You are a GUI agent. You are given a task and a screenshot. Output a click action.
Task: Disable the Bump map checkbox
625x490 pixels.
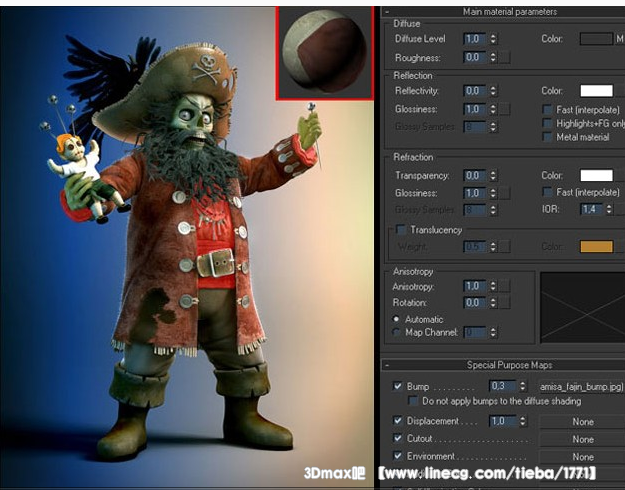pos(397,386)
